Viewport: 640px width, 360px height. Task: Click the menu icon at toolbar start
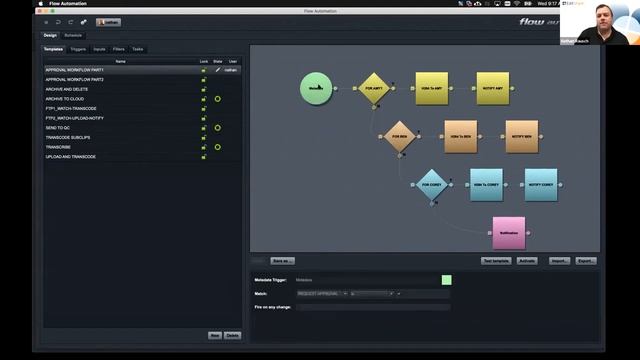point(46,22)
